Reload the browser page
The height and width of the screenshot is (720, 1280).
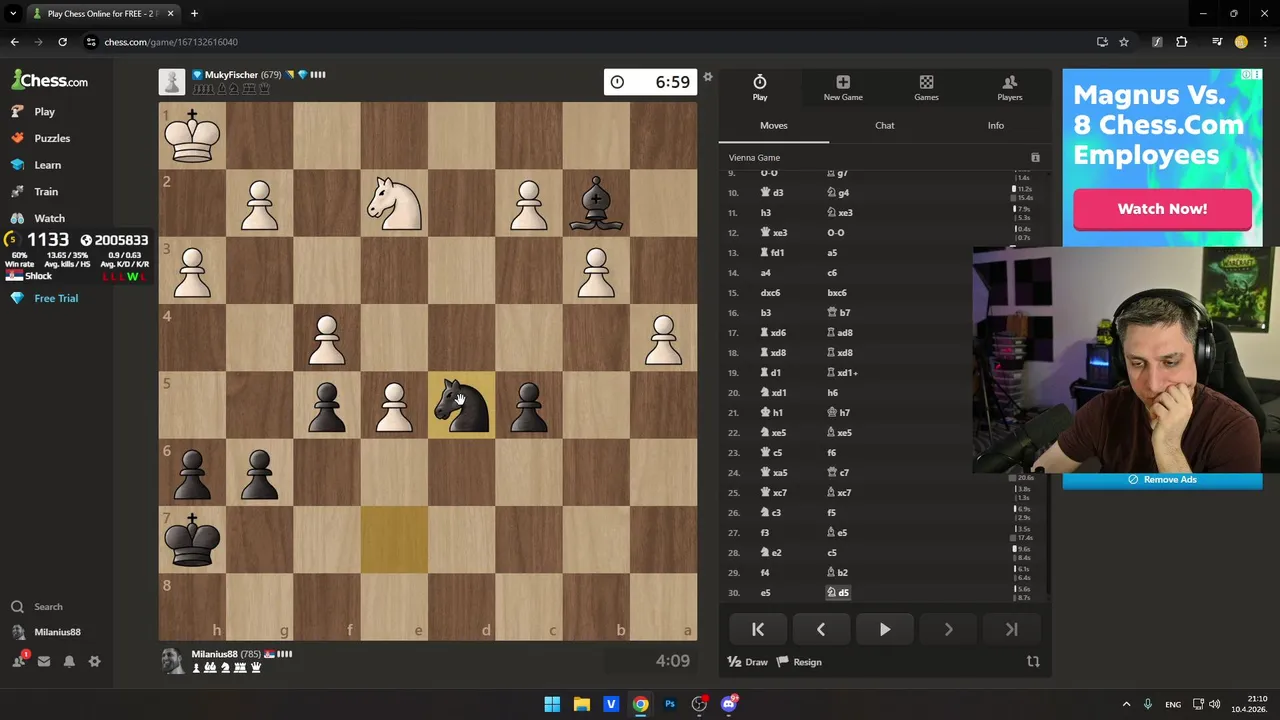pos(62,42)
